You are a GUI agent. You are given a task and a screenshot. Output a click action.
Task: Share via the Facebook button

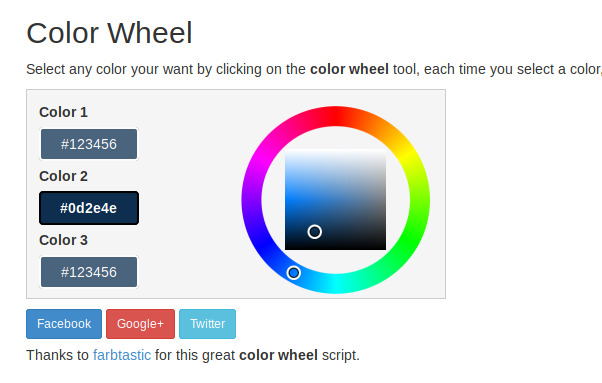tap(64, 324)
